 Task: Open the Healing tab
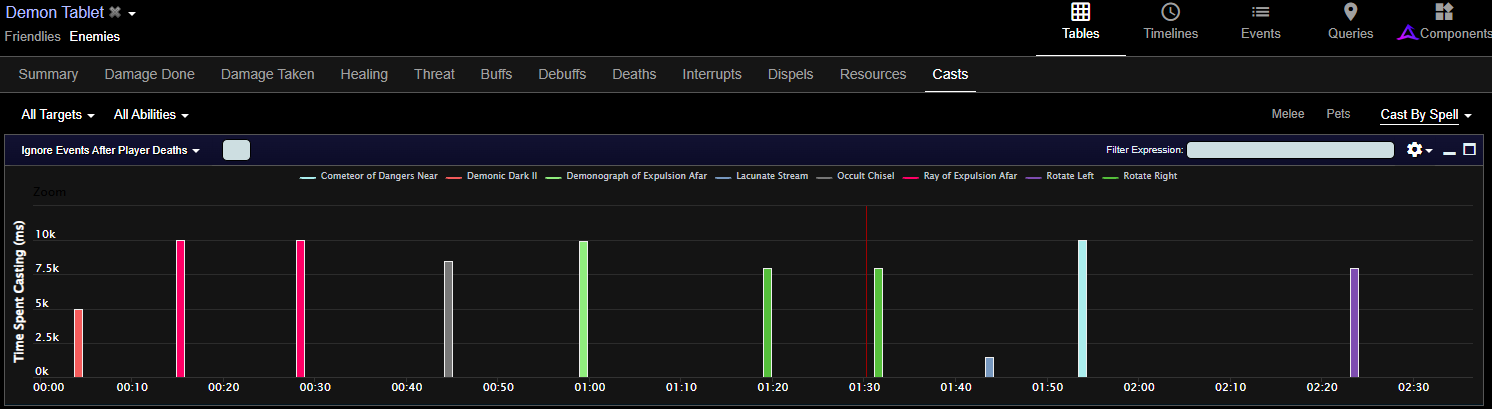pyautogui.click(x=364, y=74)
